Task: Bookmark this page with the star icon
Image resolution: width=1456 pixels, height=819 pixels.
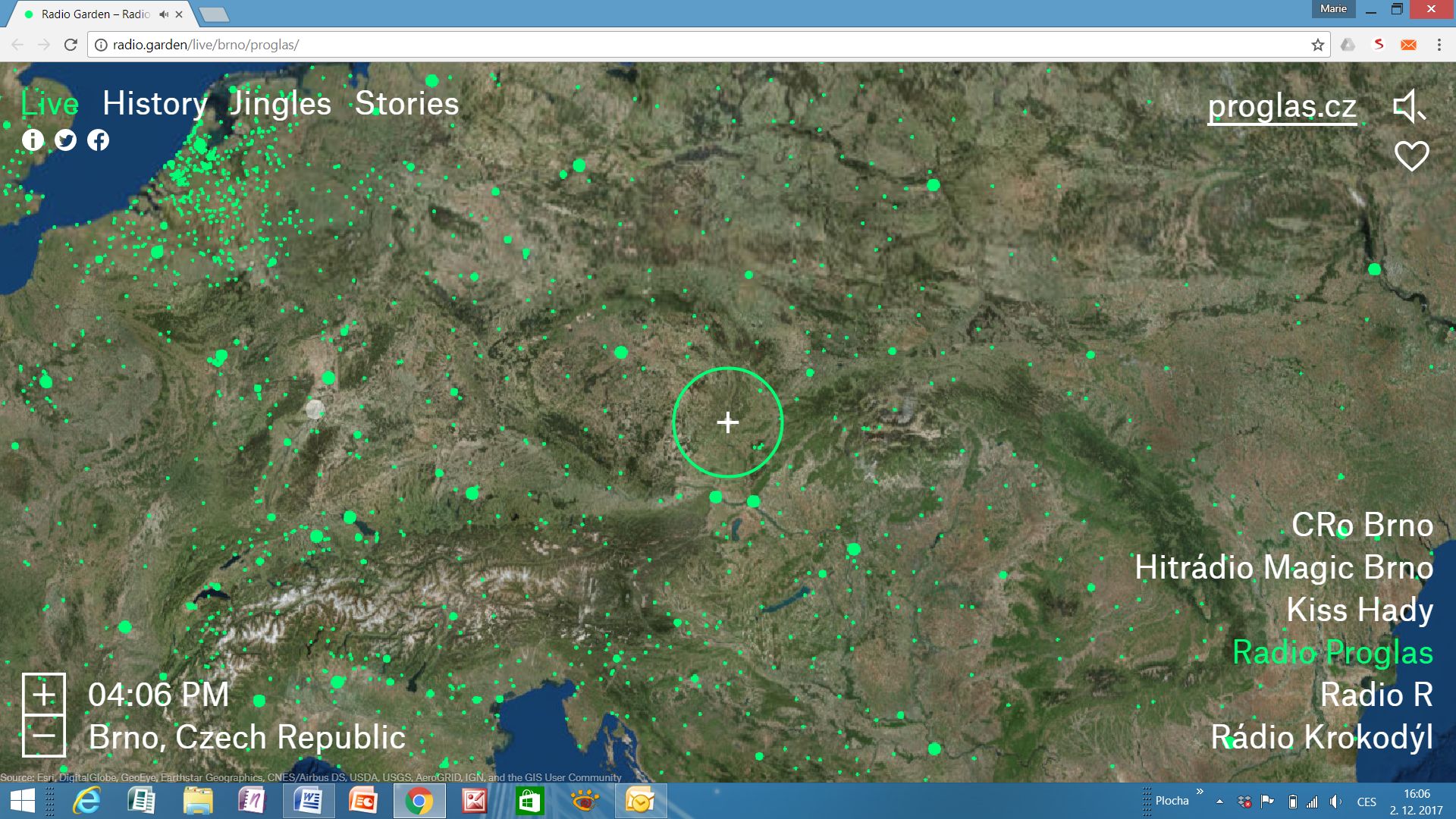Action: coord(1318,45)
